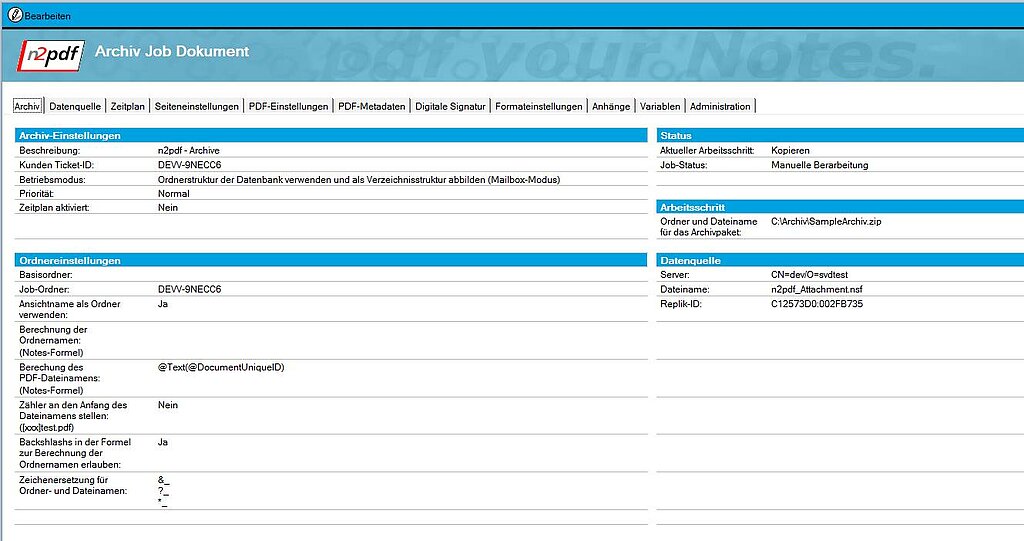Click the 'Berechnung der Ordnernamen' label
Viewport: 1024px width, 541px height.
[x=53, y=340]
